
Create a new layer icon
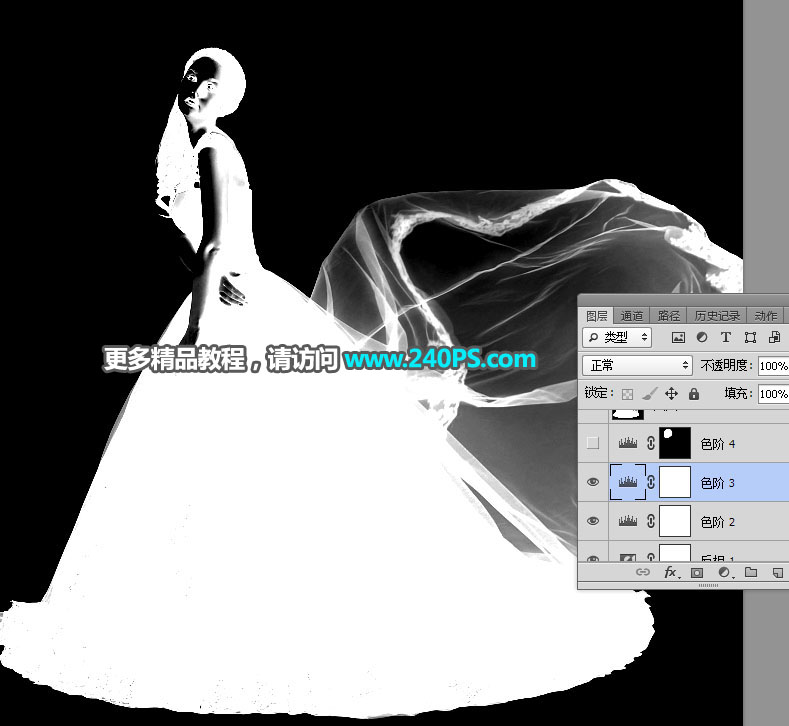777,573
